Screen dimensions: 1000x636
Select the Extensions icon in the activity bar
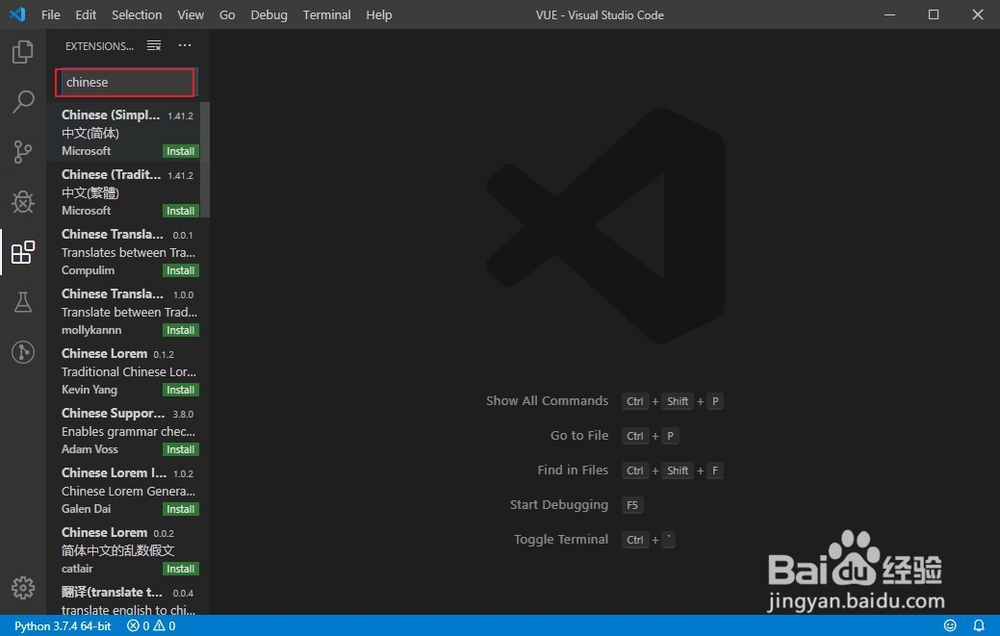coord(23,252)
